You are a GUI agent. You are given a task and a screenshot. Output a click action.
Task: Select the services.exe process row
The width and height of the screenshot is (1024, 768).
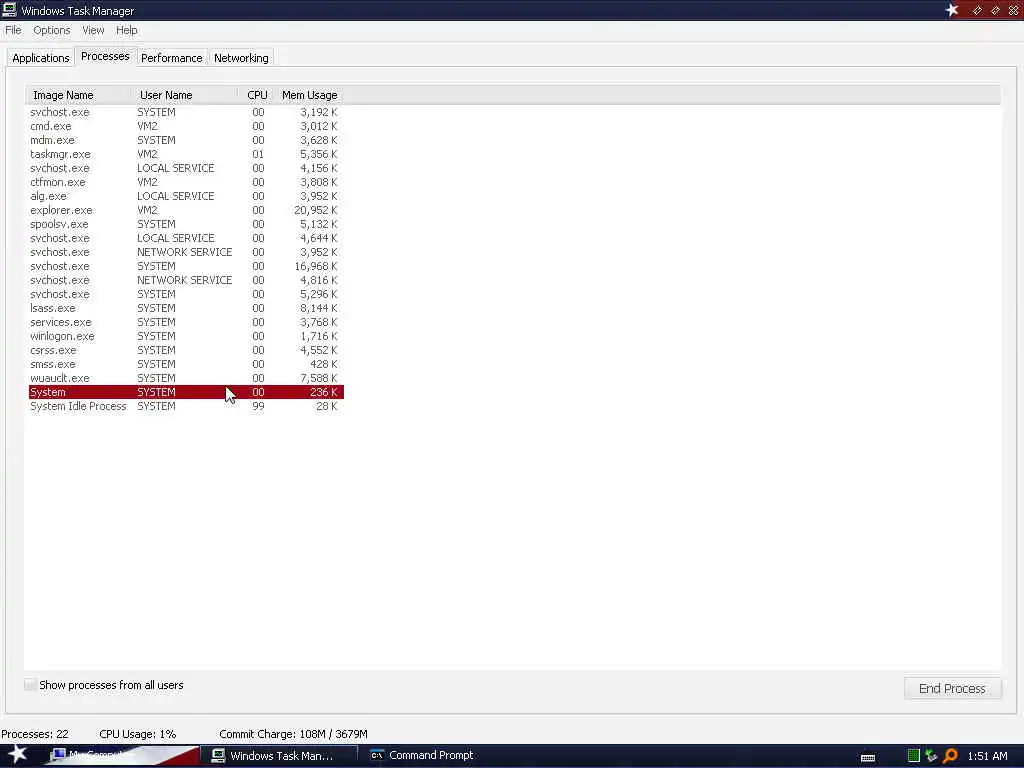pyautogui.click(x=186, y=322)
